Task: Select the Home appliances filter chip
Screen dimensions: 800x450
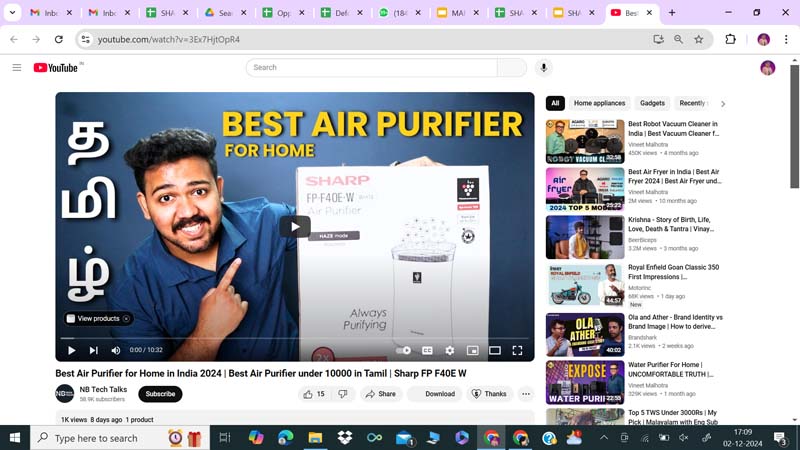Action: coord(599,103)
